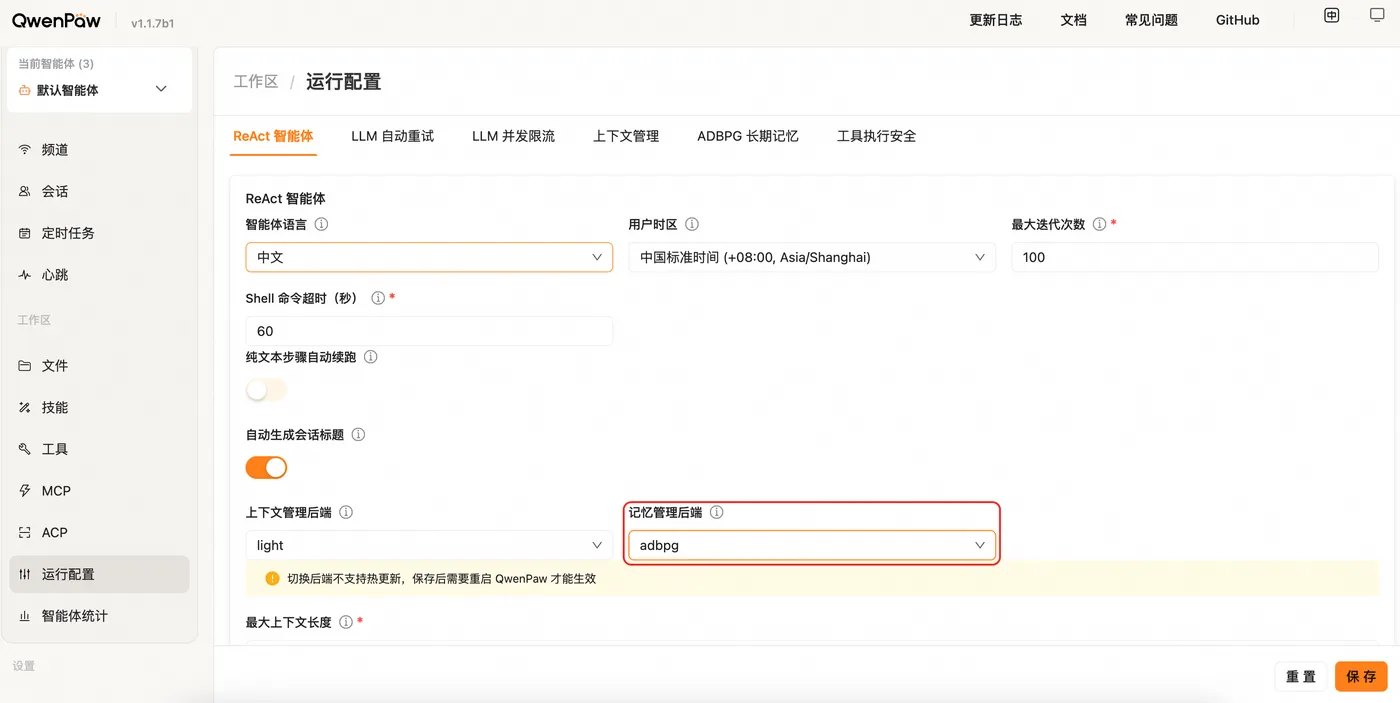This screenshot has width=1400, height=703.
Task: Click the orange 保存 button
Action: tap(1361, 676)
